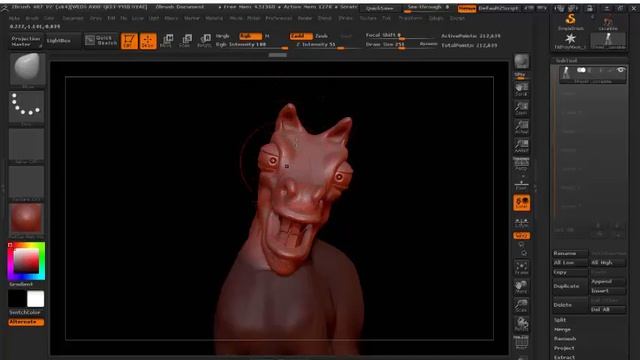Adjust the Draw Size slider
Image resolution: width=640 pixels, height=360 pixels.
point(391,44)
